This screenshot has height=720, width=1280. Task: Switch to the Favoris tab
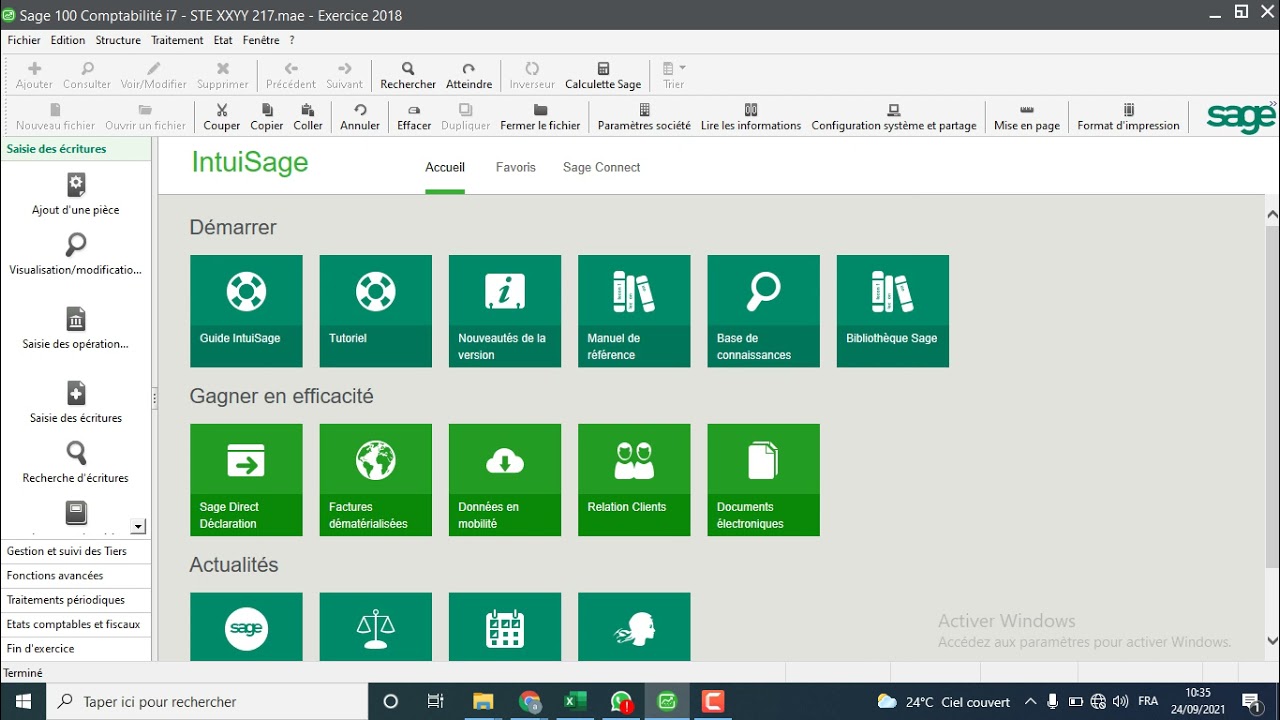tap(516, 168)
